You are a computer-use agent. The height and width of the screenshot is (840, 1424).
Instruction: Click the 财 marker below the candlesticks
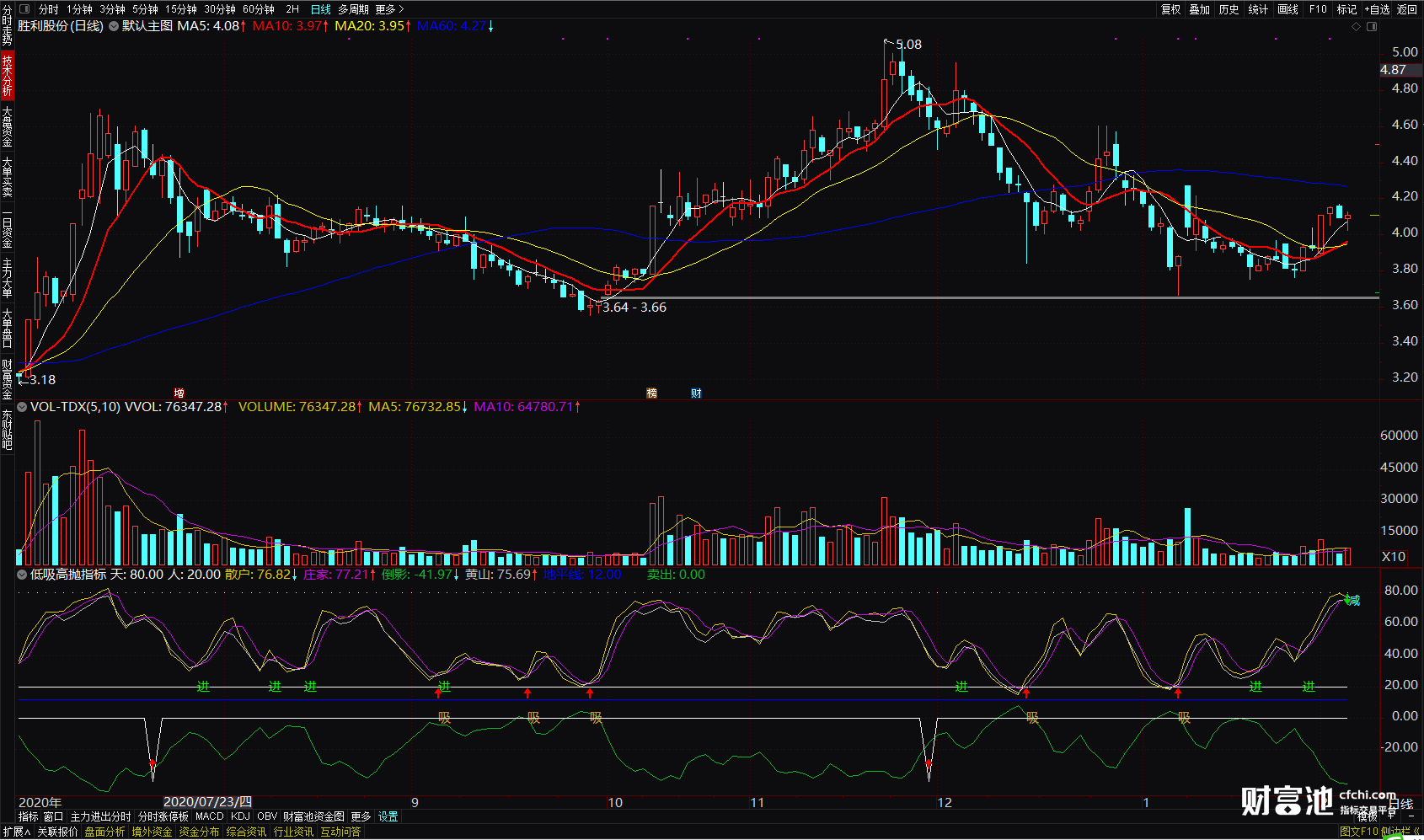pos(696,393)
